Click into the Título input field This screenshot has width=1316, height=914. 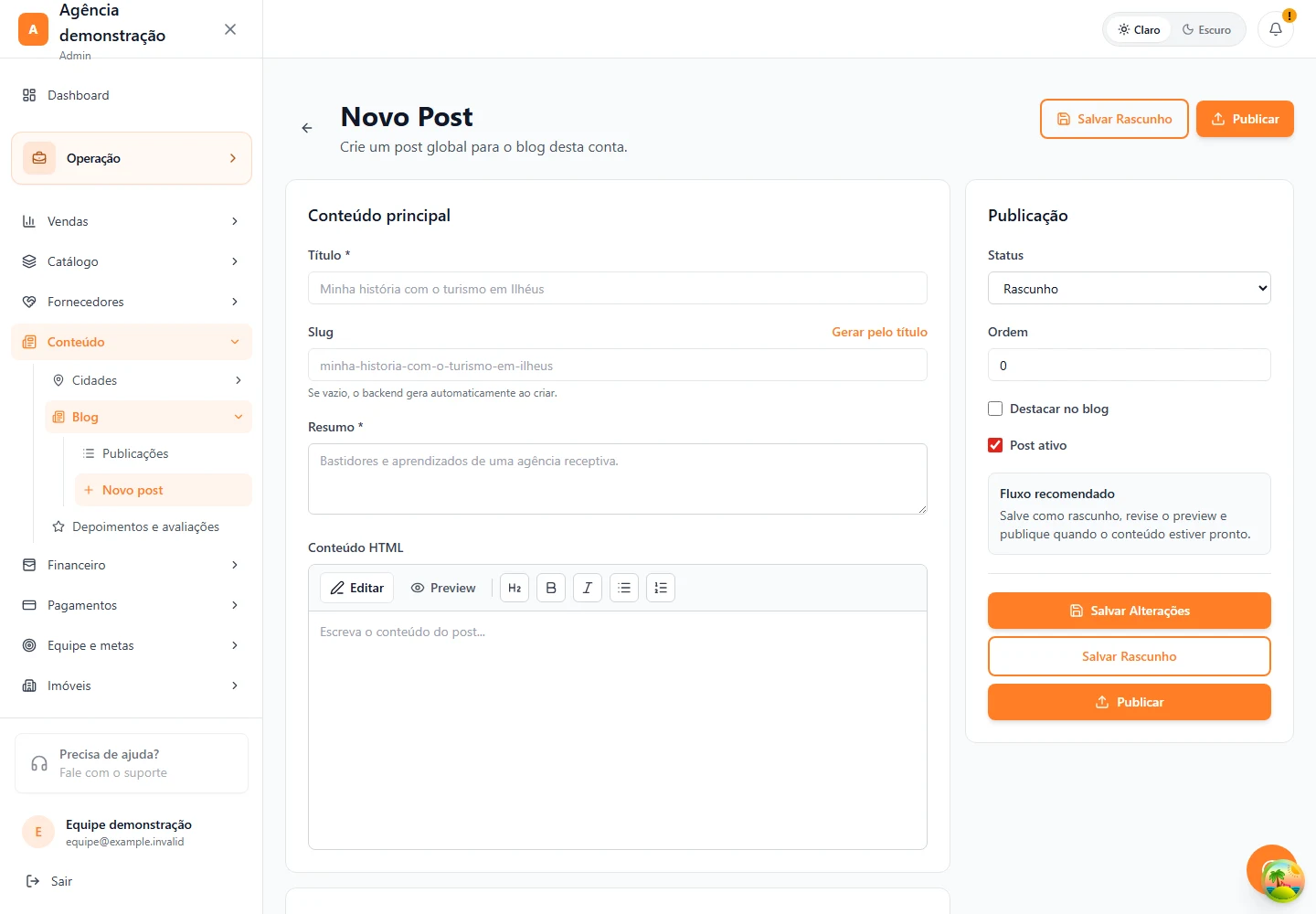coord(618,288)
